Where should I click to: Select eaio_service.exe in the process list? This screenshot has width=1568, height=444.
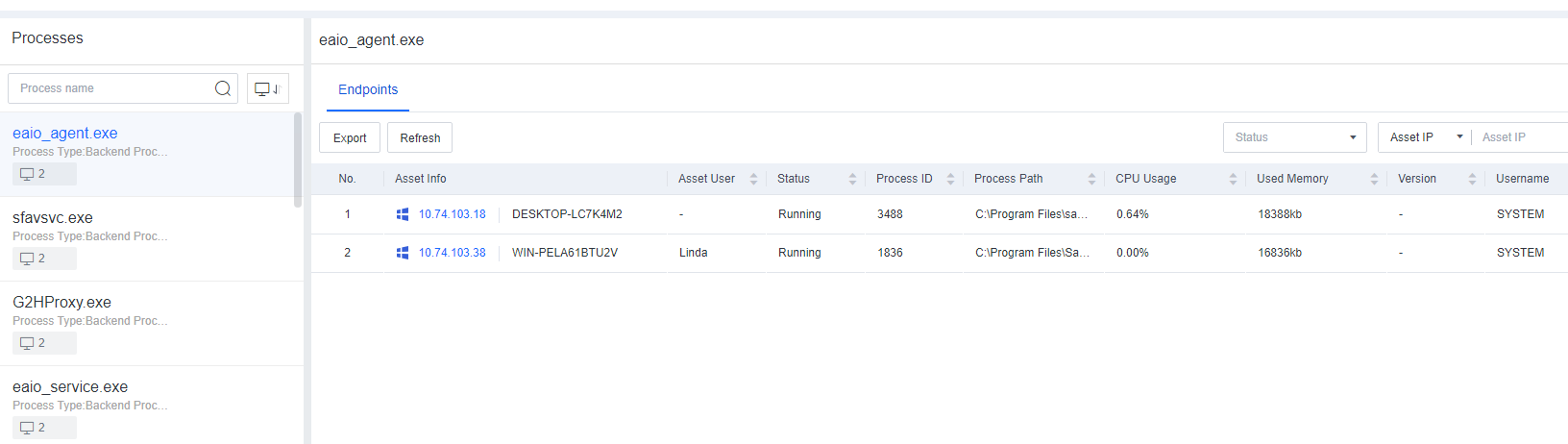tap(70, 387)
